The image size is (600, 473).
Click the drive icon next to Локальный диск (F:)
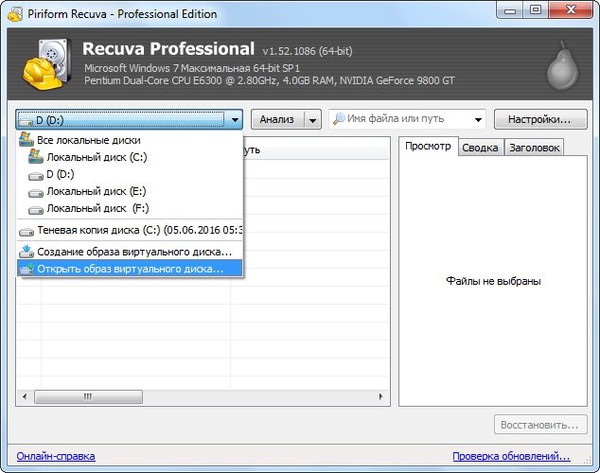click(x=37, y=208)
